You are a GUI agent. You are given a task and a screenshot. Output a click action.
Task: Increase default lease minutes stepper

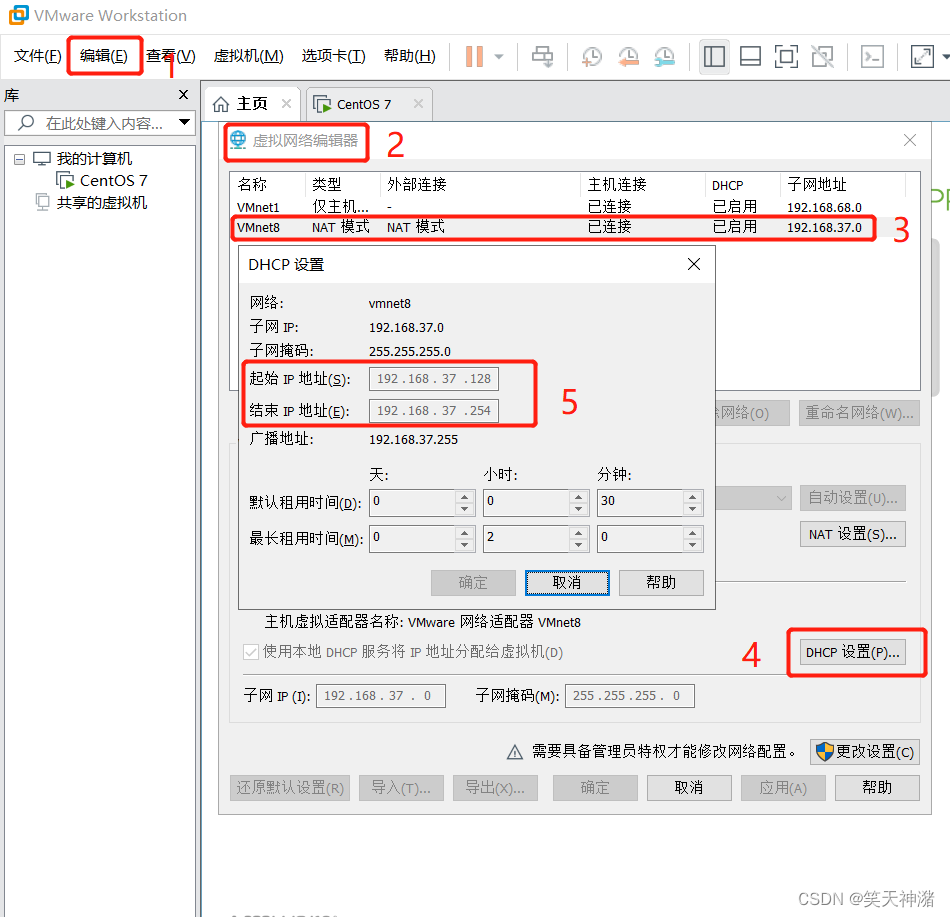click(x=693, y=496)
